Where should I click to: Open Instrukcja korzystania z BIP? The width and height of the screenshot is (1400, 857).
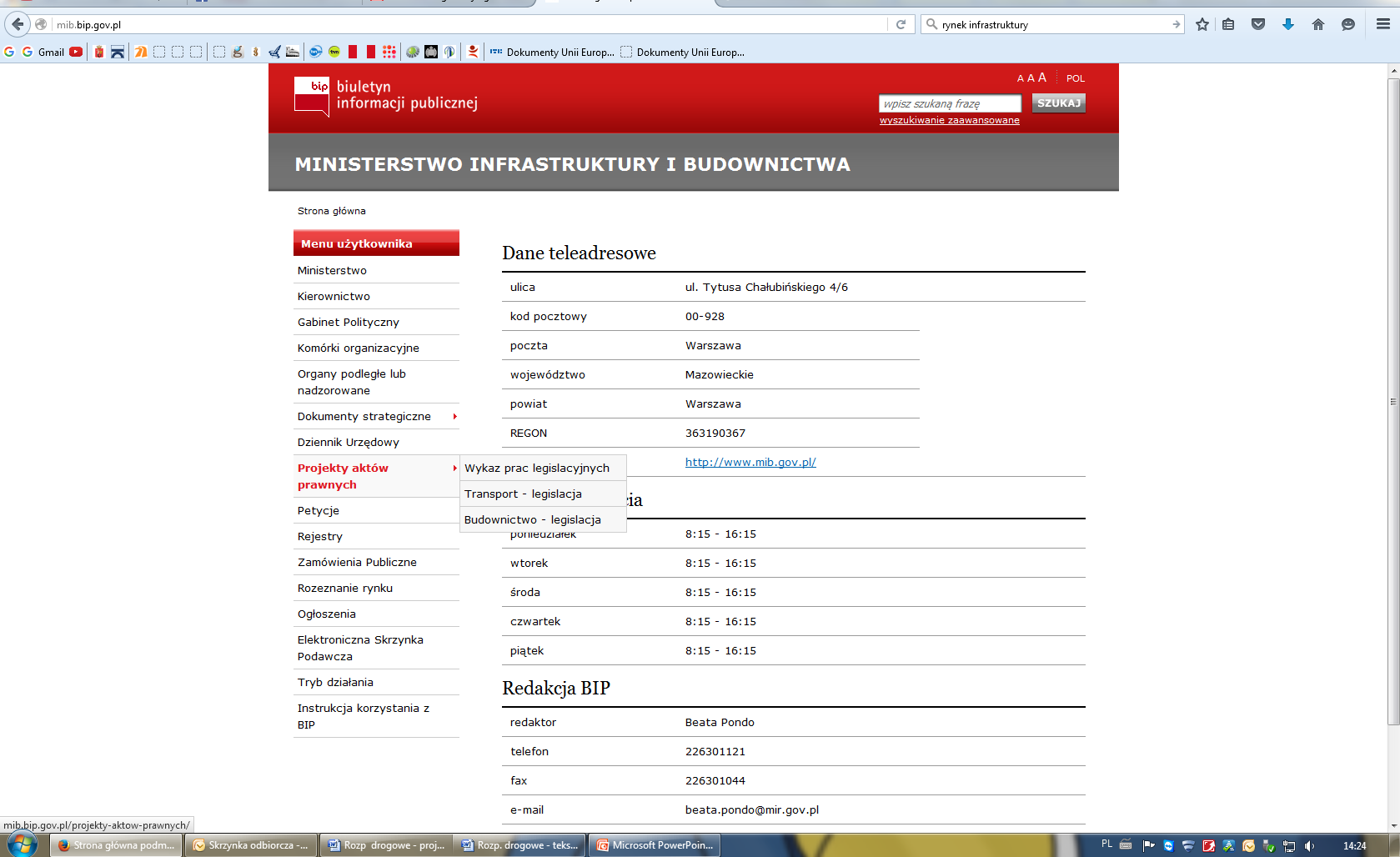coord(376,716)
